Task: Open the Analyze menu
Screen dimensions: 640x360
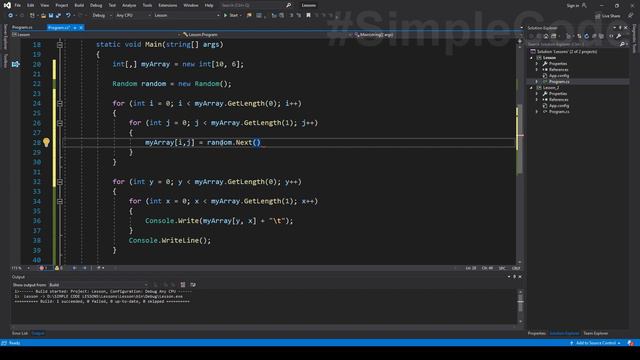Action: point(129,5)
